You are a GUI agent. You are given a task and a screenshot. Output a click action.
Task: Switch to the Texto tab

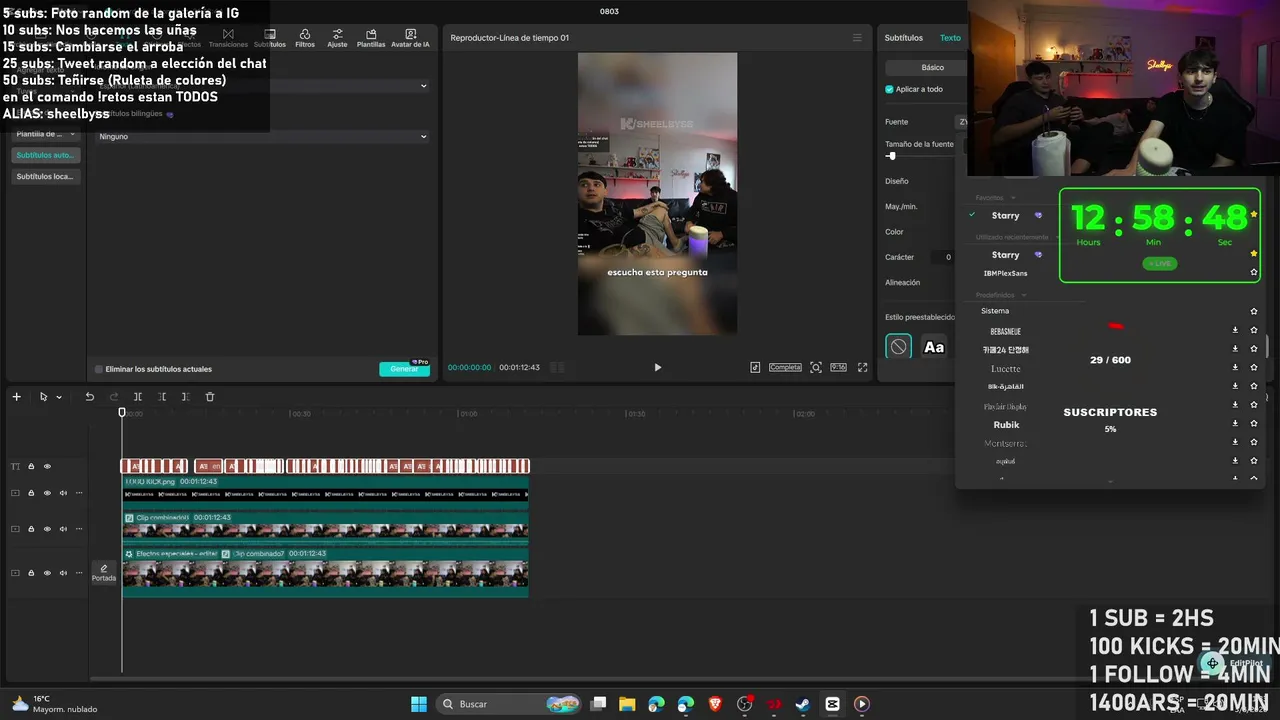950,38
